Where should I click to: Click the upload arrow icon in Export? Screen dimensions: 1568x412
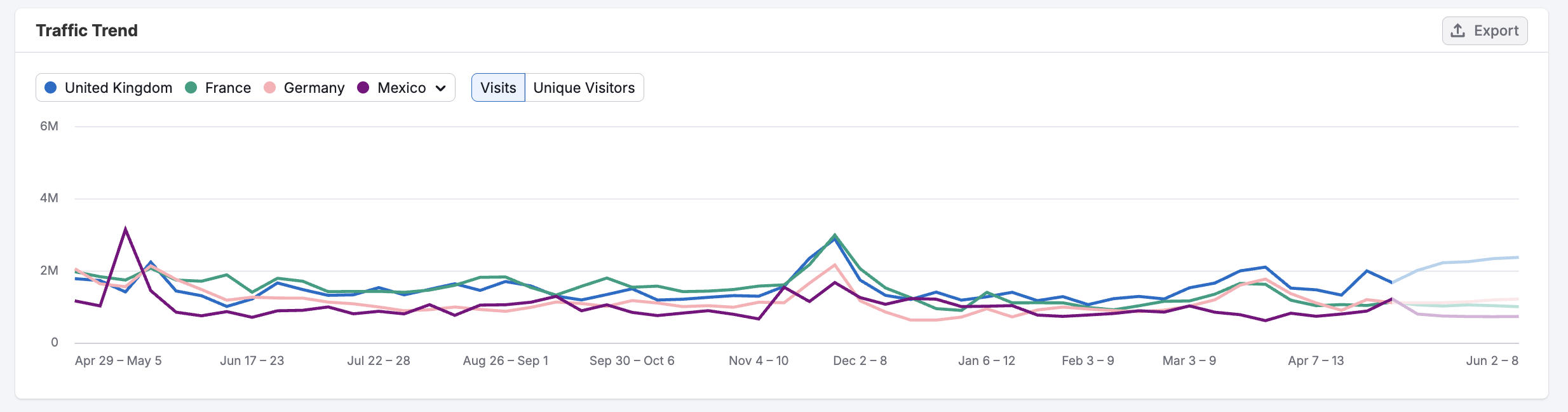pyautogui.click(x=1458, y=31)
